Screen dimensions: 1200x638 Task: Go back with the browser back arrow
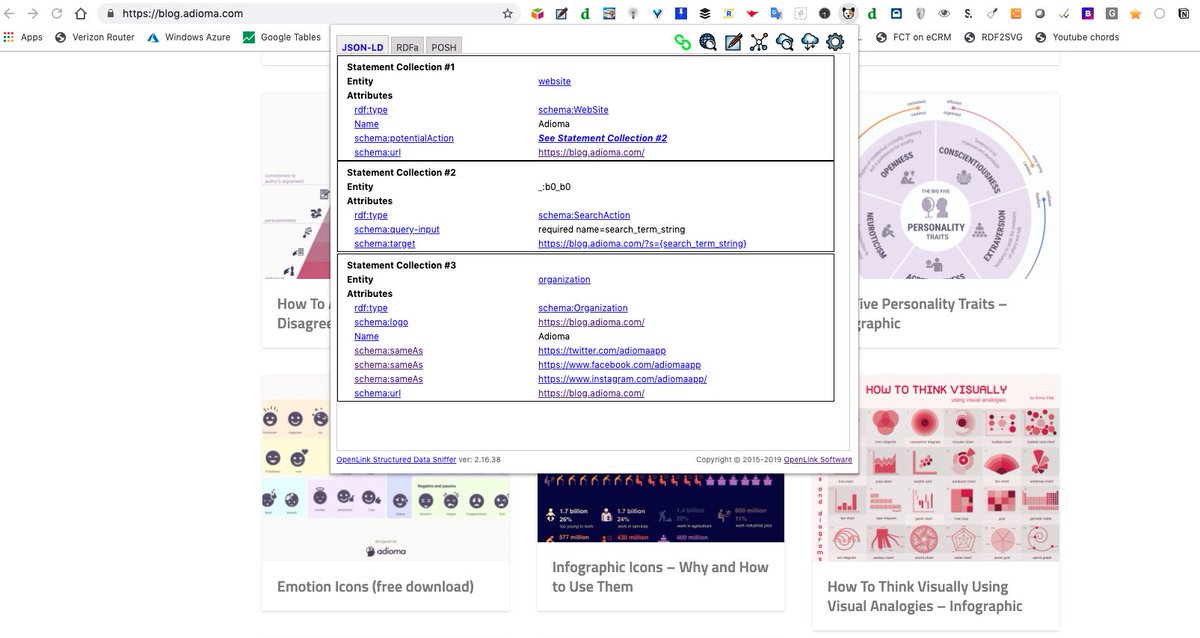pos(10,14)
